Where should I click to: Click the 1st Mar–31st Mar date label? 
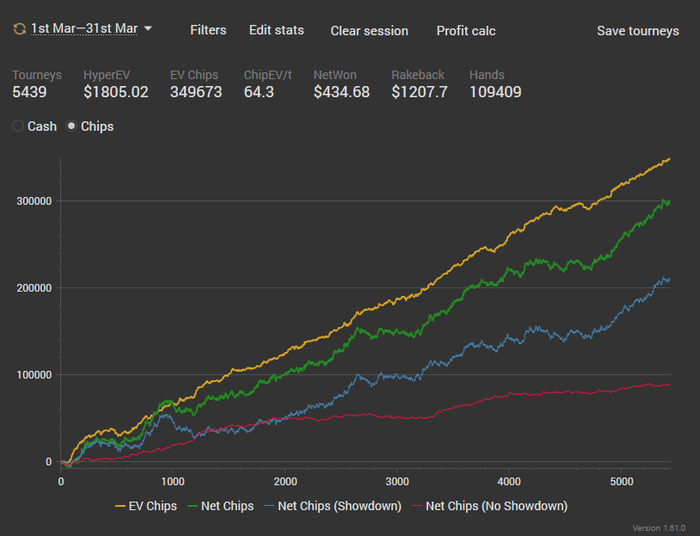84,29
